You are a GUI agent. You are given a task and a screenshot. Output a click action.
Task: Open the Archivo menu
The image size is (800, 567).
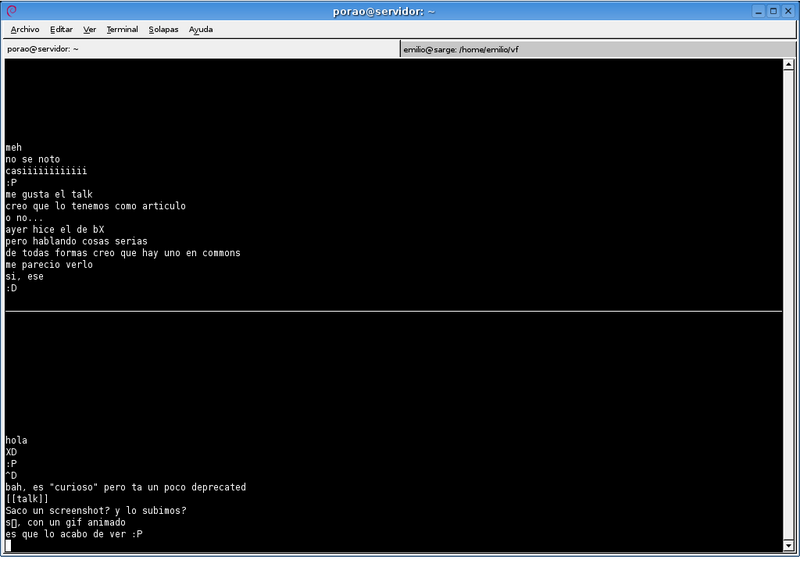click(25, 30)
